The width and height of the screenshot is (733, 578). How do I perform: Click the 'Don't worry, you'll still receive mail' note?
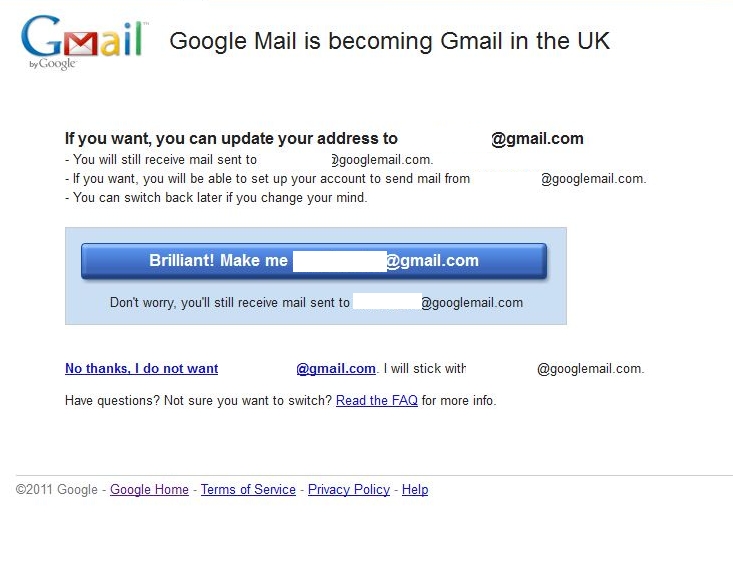tap(316, 303)
